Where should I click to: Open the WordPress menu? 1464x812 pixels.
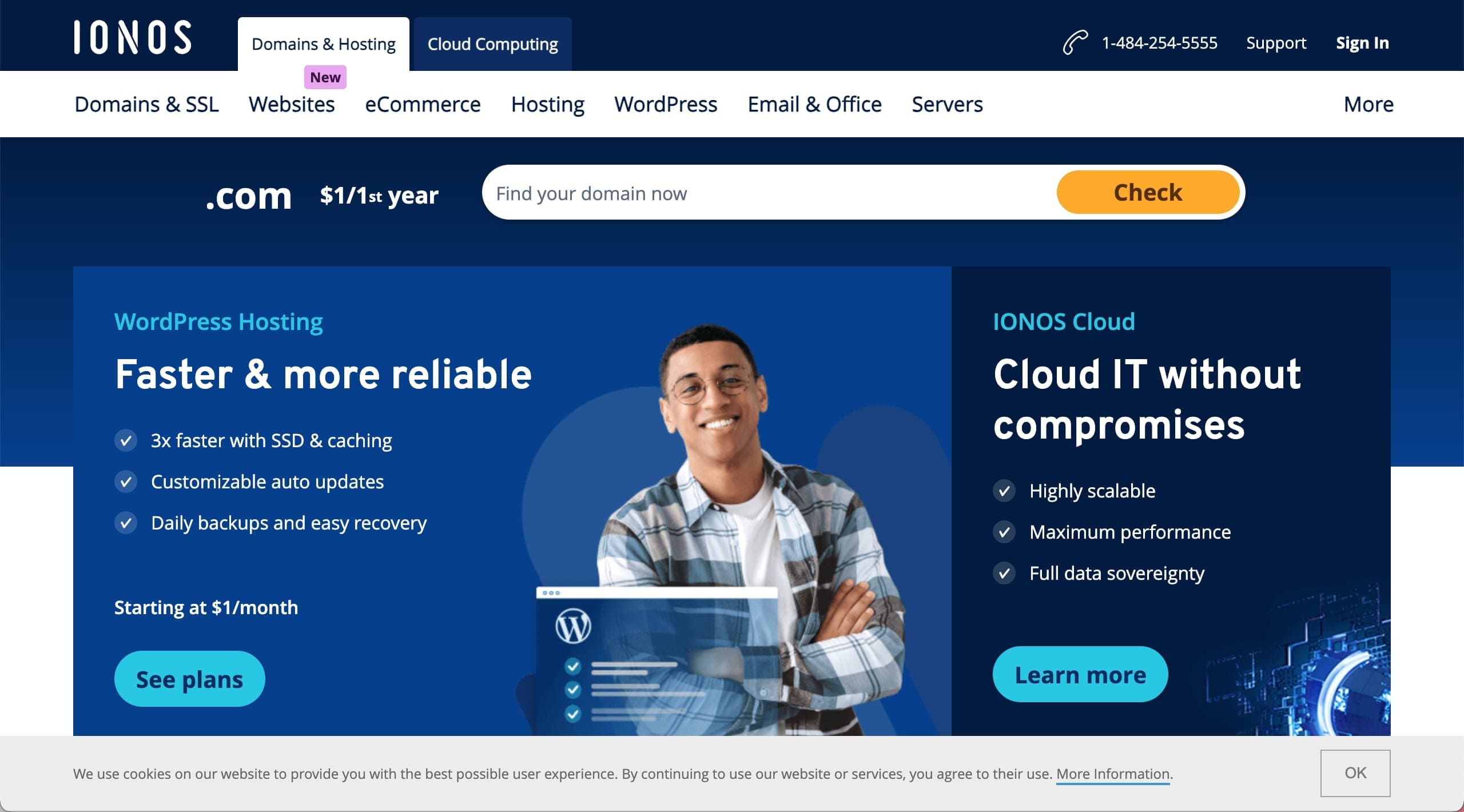pos(666,104)
